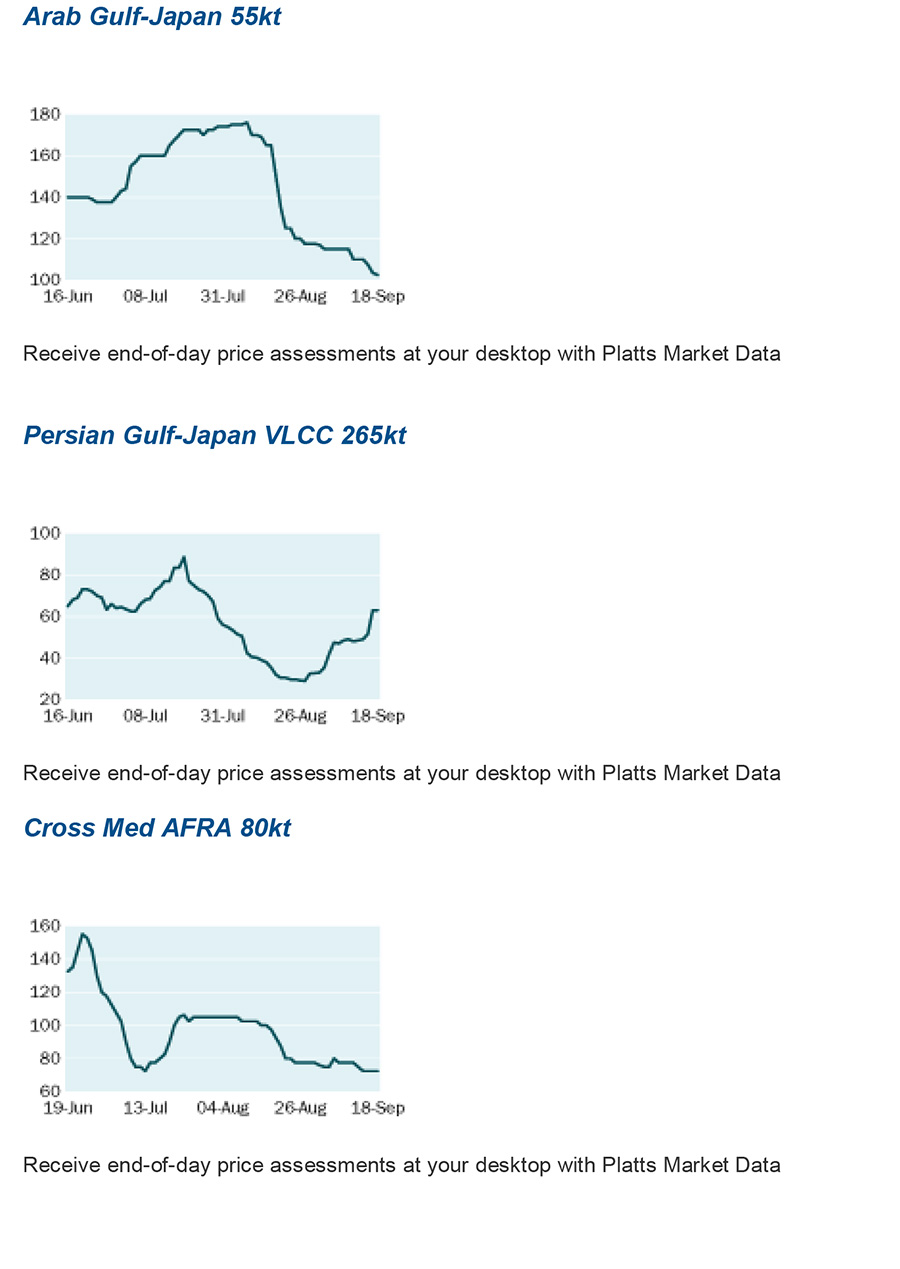Click the 18-Sep label on Arab Gulf chart

pyautogui.click(x=378, y=297)
